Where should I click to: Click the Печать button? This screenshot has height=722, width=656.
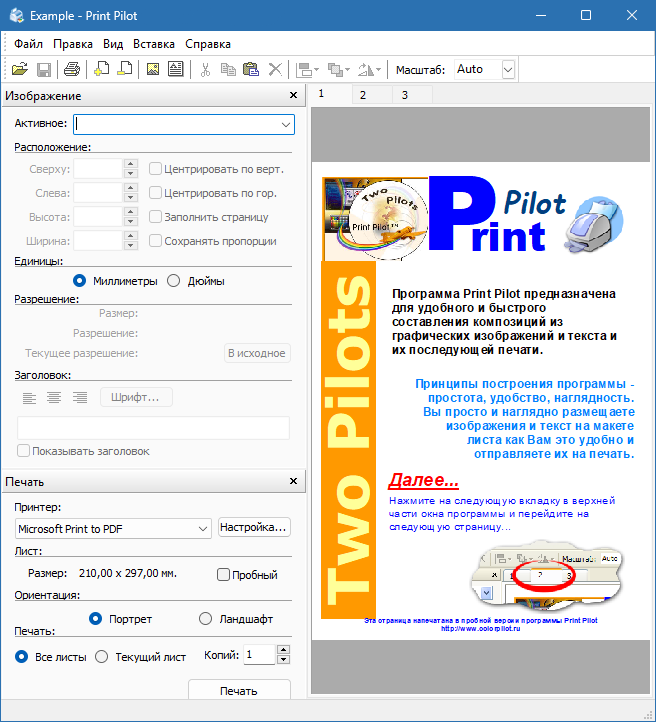(x=239, y=690)
